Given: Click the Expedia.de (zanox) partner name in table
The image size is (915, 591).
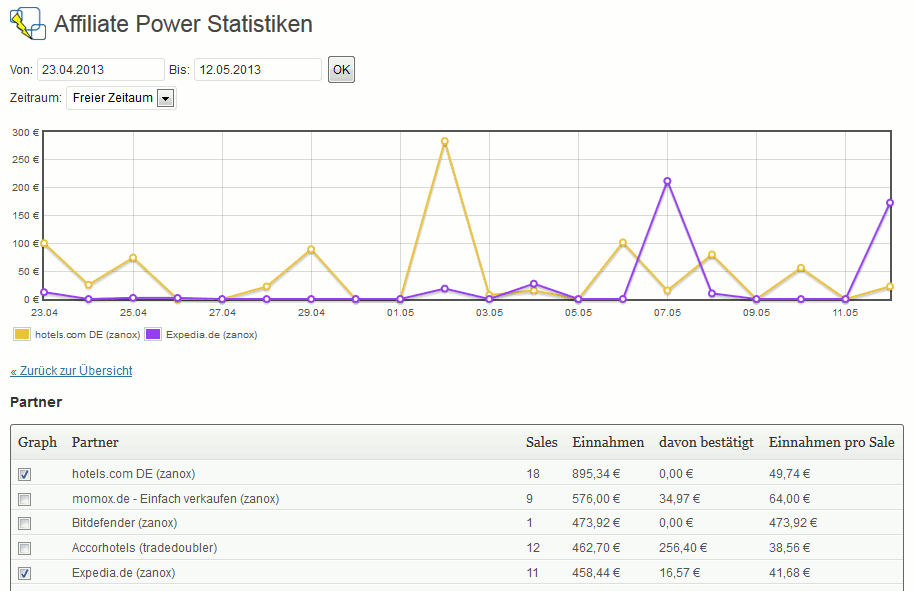Looking at the screenshot, I should coord(123,573).
